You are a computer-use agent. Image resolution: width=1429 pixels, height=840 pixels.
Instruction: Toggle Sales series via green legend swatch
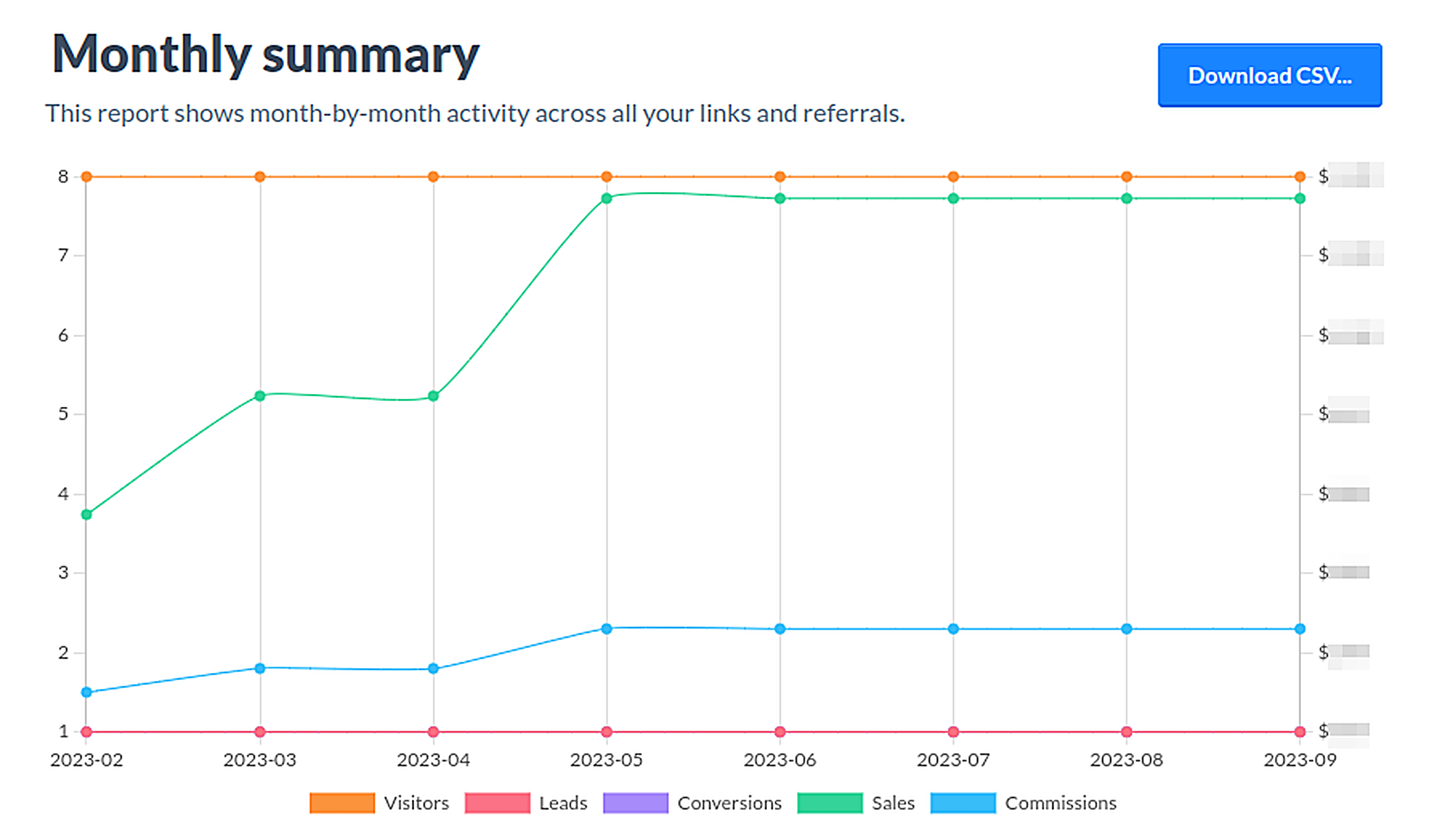830,803
